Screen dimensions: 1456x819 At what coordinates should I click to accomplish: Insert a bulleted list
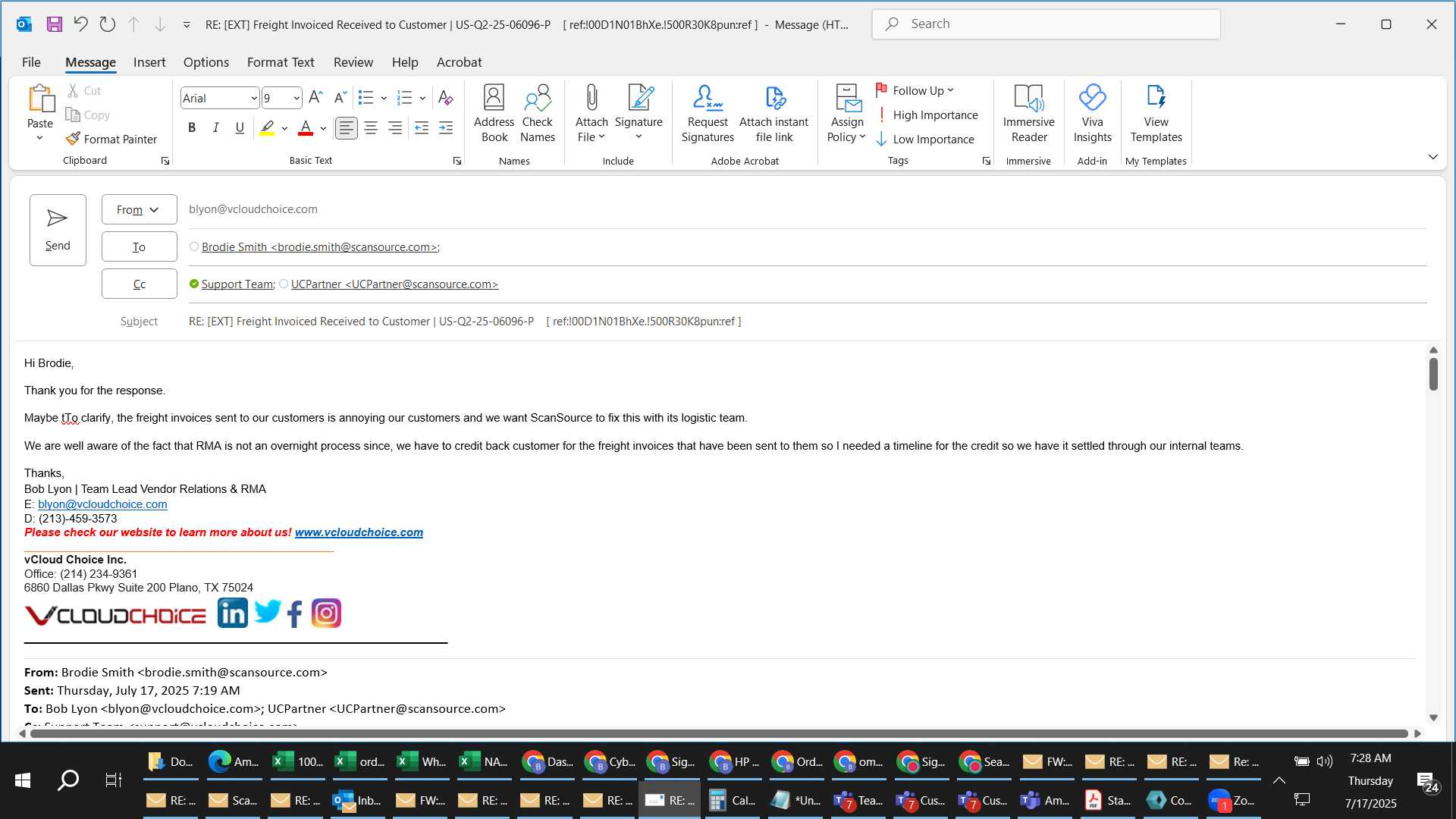click(x=366, y=98)
